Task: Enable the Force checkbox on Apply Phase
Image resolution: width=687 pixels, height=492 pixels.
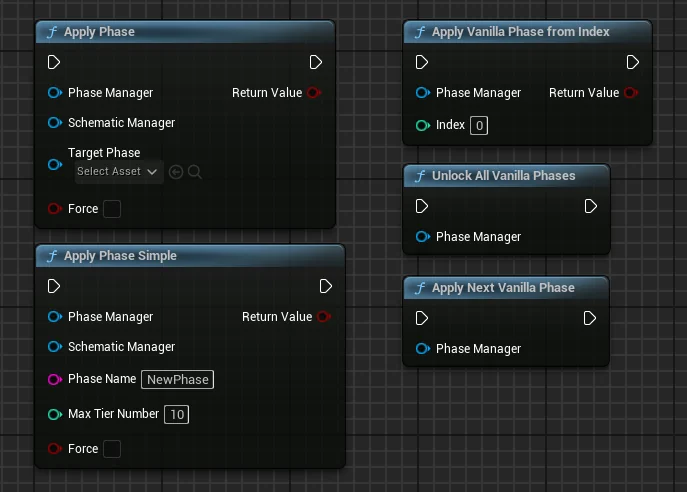Action: [x=112, y=209]
